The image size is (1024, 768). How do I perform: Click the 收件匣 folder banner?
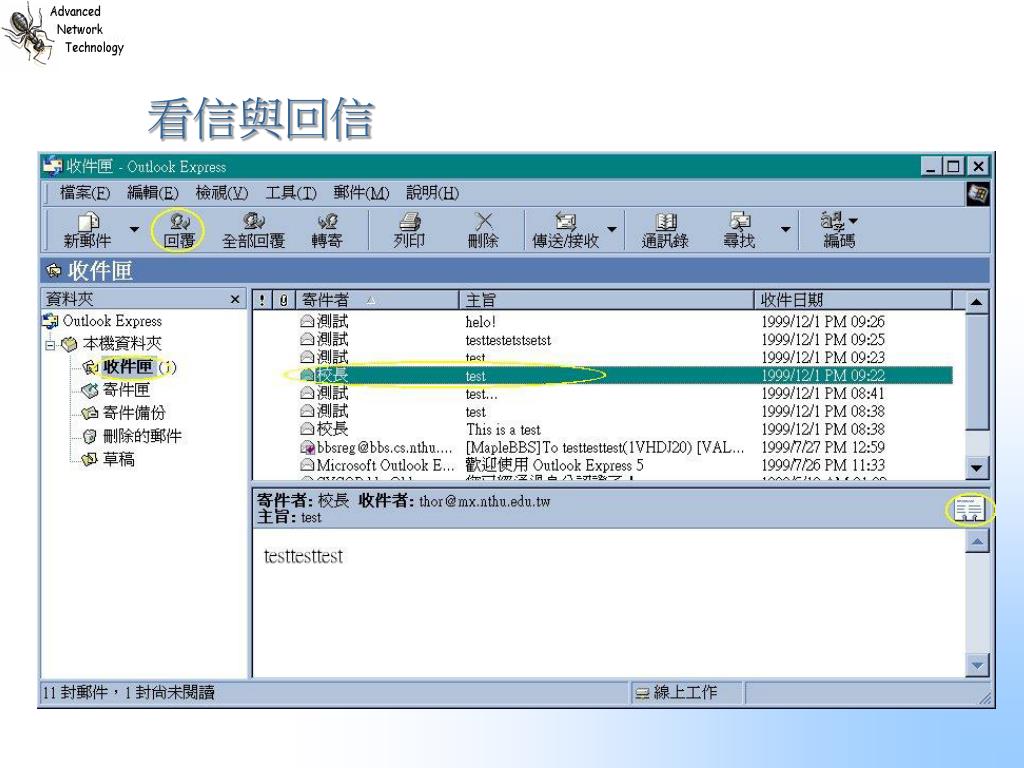pos(515,270)
